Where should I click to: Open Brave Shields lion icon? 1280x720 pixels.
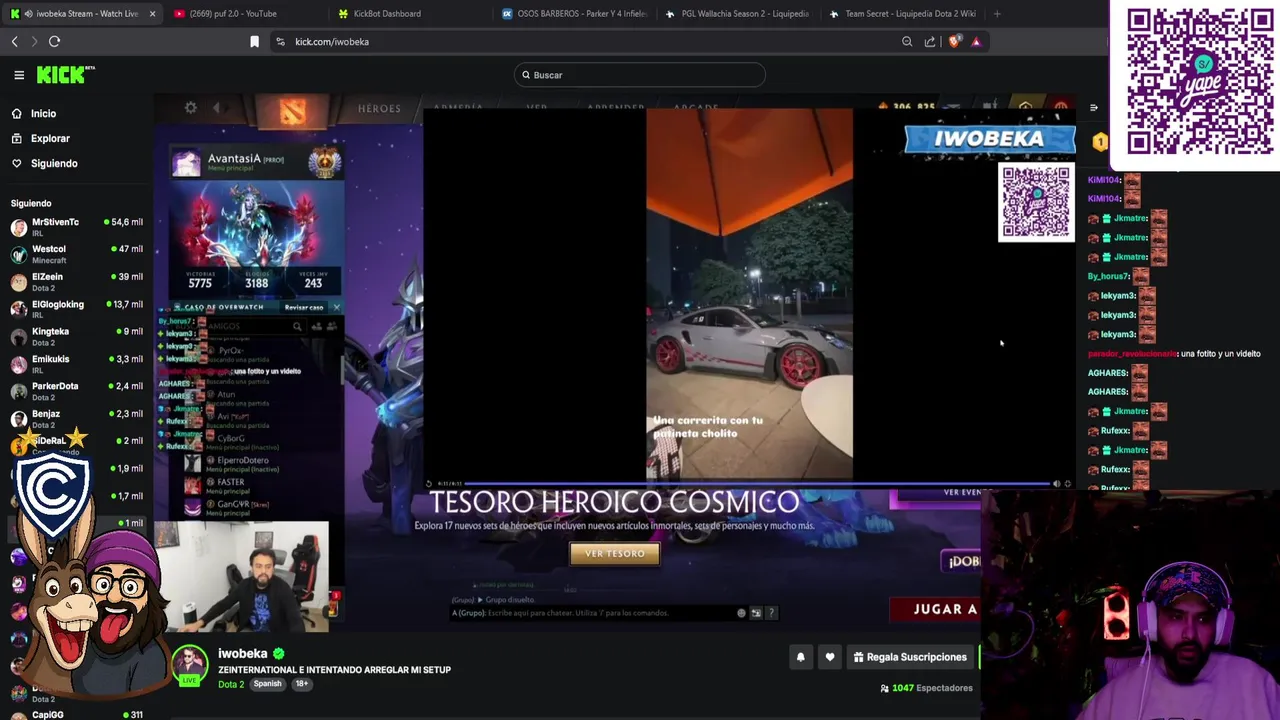pos(954,41)
